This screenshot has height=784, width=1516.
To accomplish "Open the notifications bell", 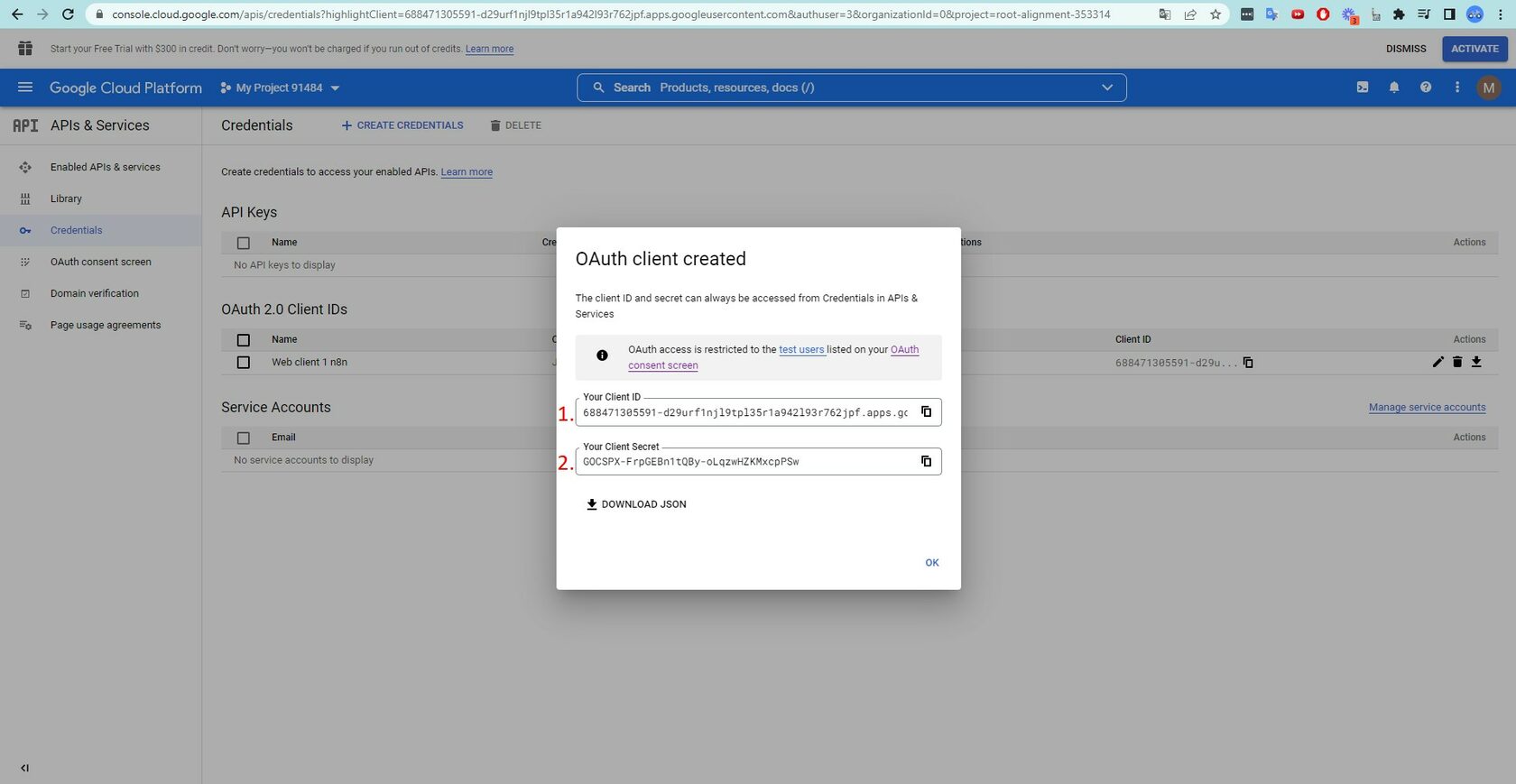I will click(1394, 88).
